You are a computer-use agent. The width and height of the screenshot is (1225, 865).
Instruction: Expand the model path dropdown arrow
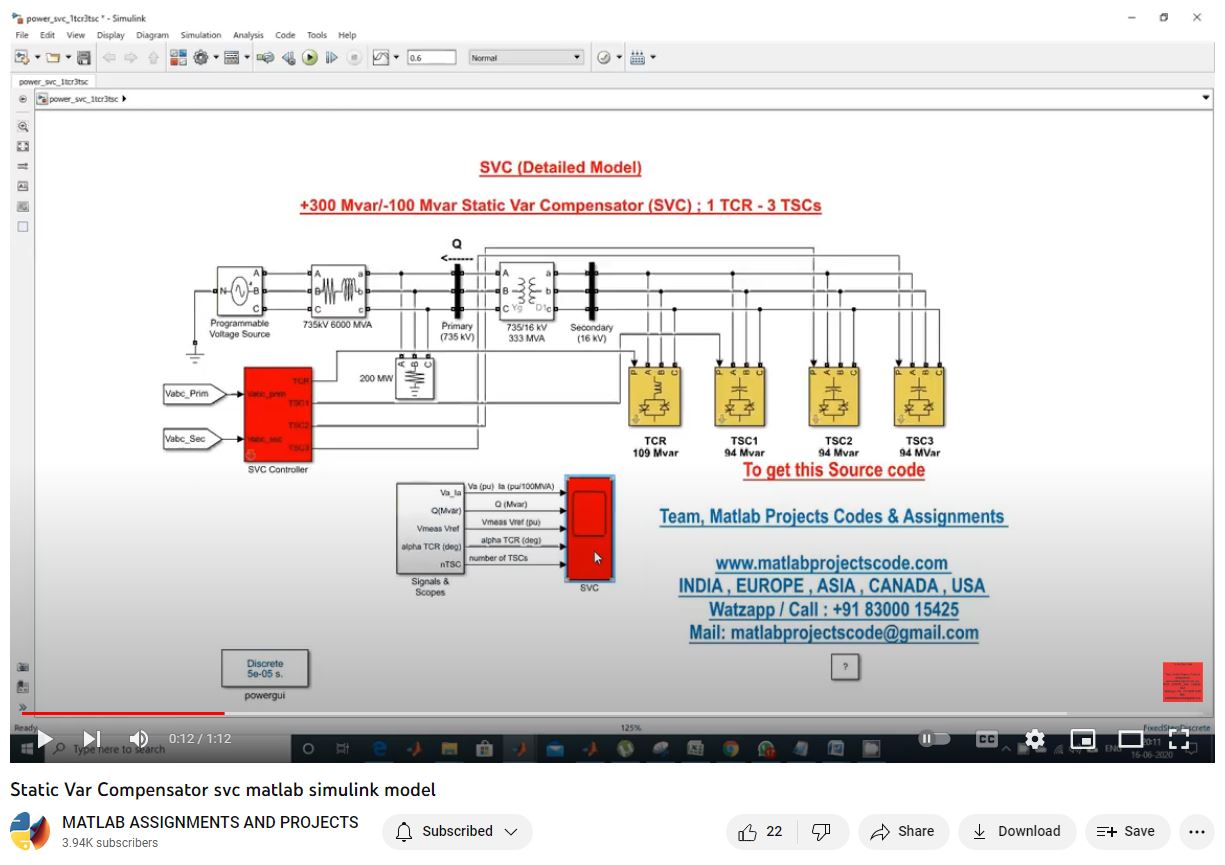tap(1205, 98)
